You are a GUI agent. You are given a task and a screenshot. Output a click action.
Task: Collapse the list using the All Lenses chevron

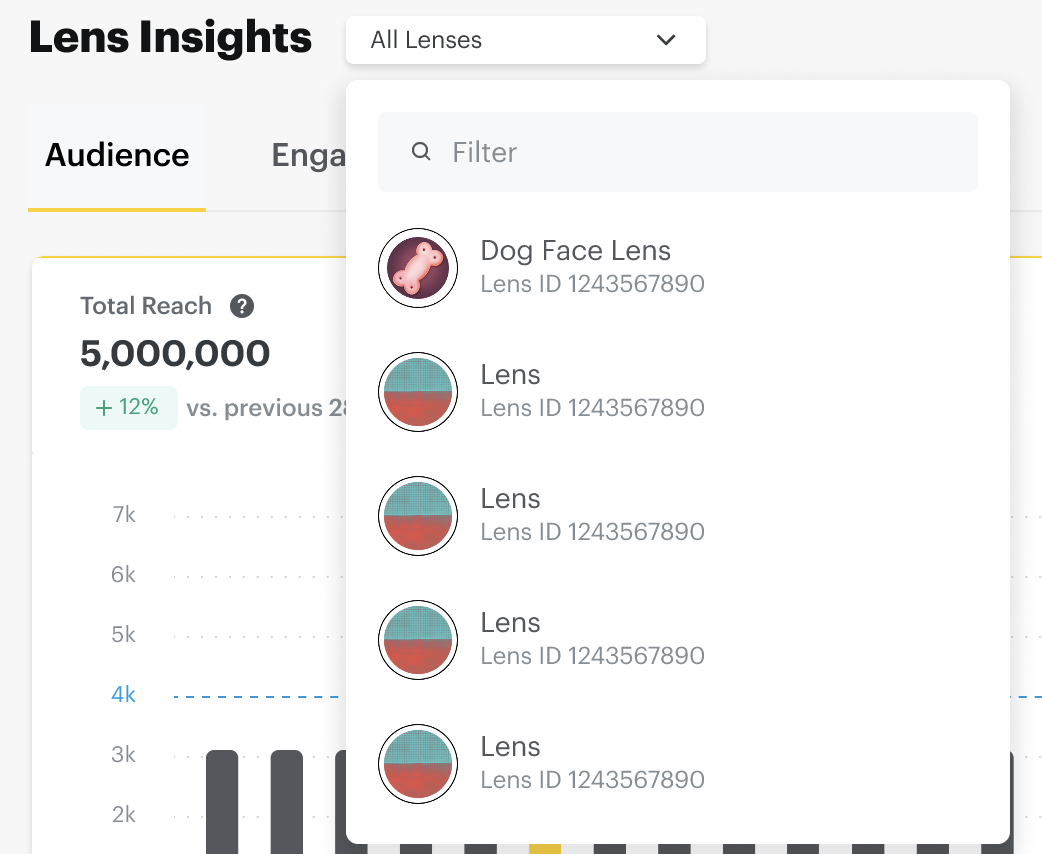(x=666, y=40)
